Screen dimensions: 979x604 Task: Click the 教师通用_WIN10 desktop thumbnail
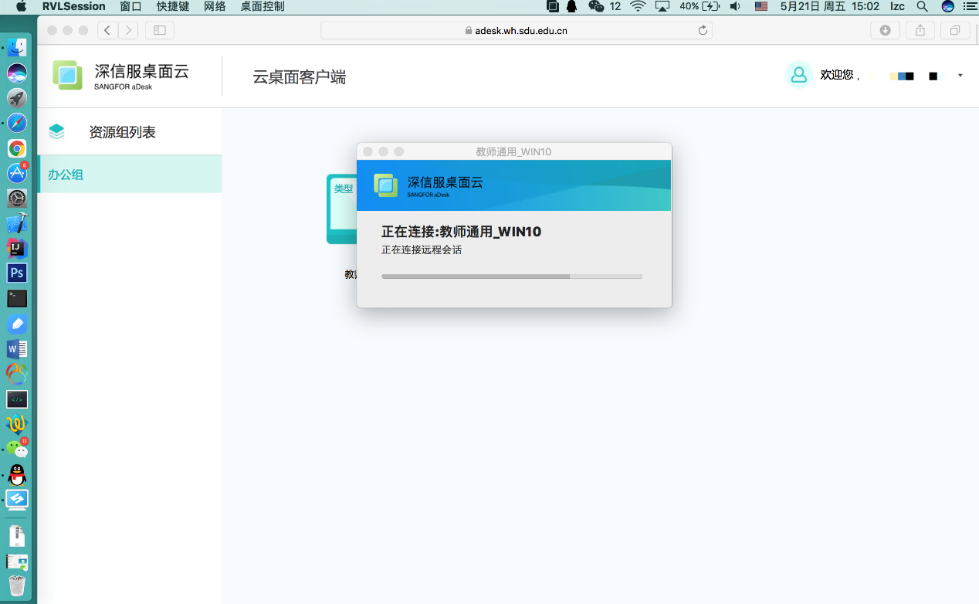pos(342,209)
